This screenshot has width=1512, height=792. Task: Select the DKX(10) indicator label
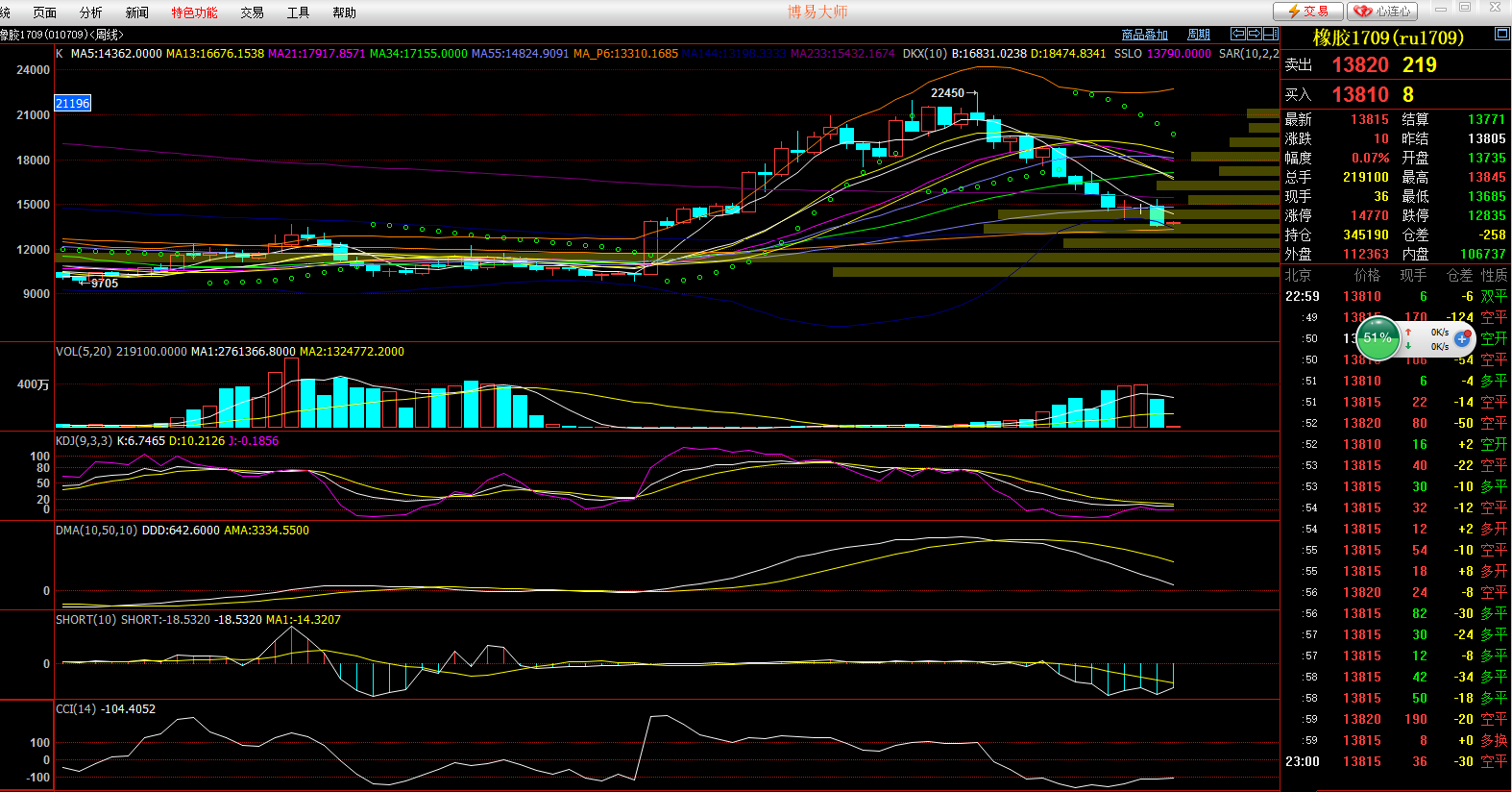[x=924, y=54]
